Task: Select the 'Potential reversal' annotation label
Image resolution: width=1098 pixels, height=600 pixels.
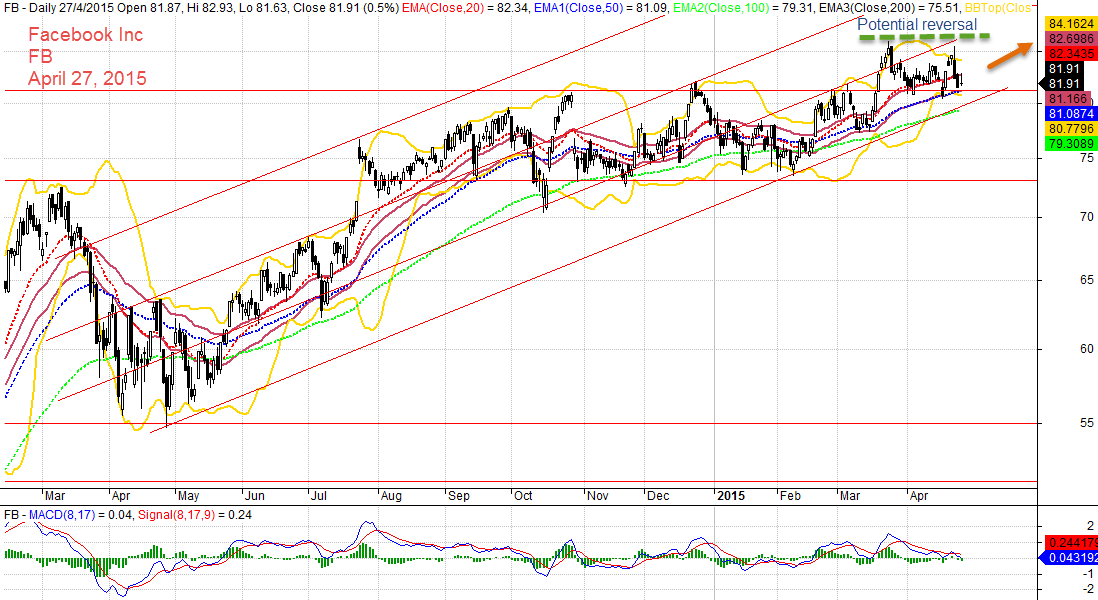Action: click(x=917, y=25)
